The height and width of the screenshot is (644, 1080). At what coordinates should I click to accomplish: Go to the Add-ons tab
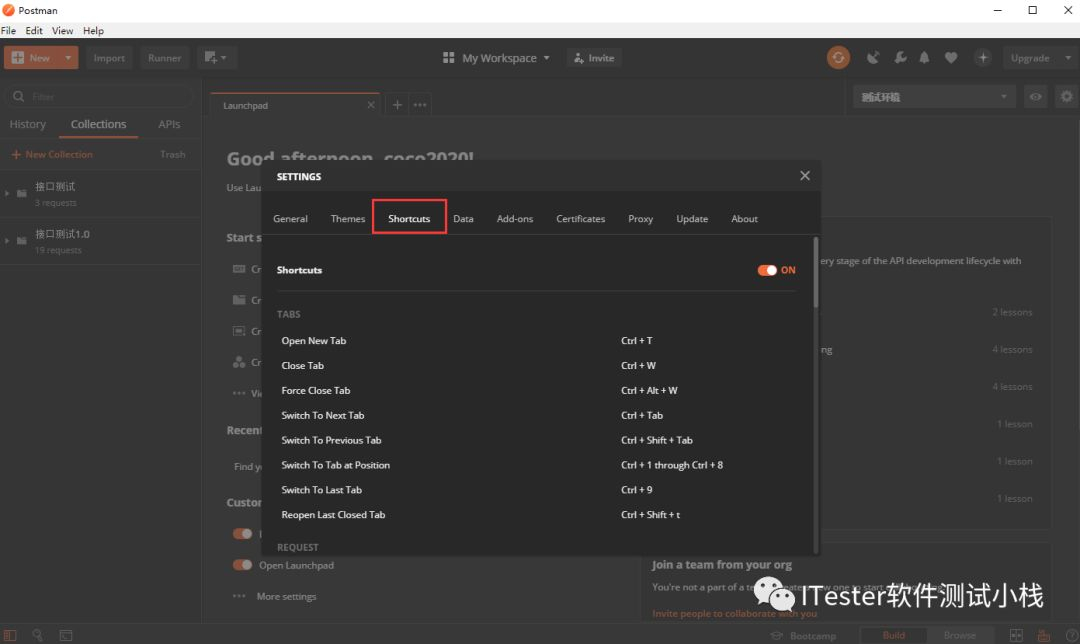tap(515, 218)
